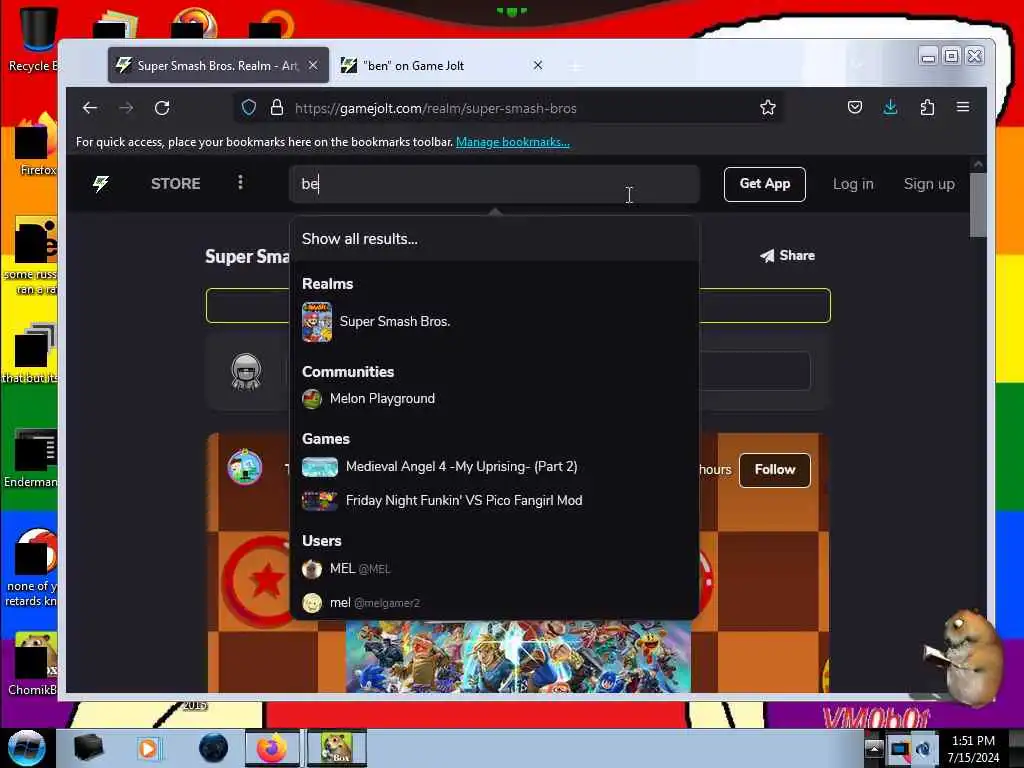Click the melgamer2 user avatar
This screenshot has height=768, width=1024.
(312, 603)
